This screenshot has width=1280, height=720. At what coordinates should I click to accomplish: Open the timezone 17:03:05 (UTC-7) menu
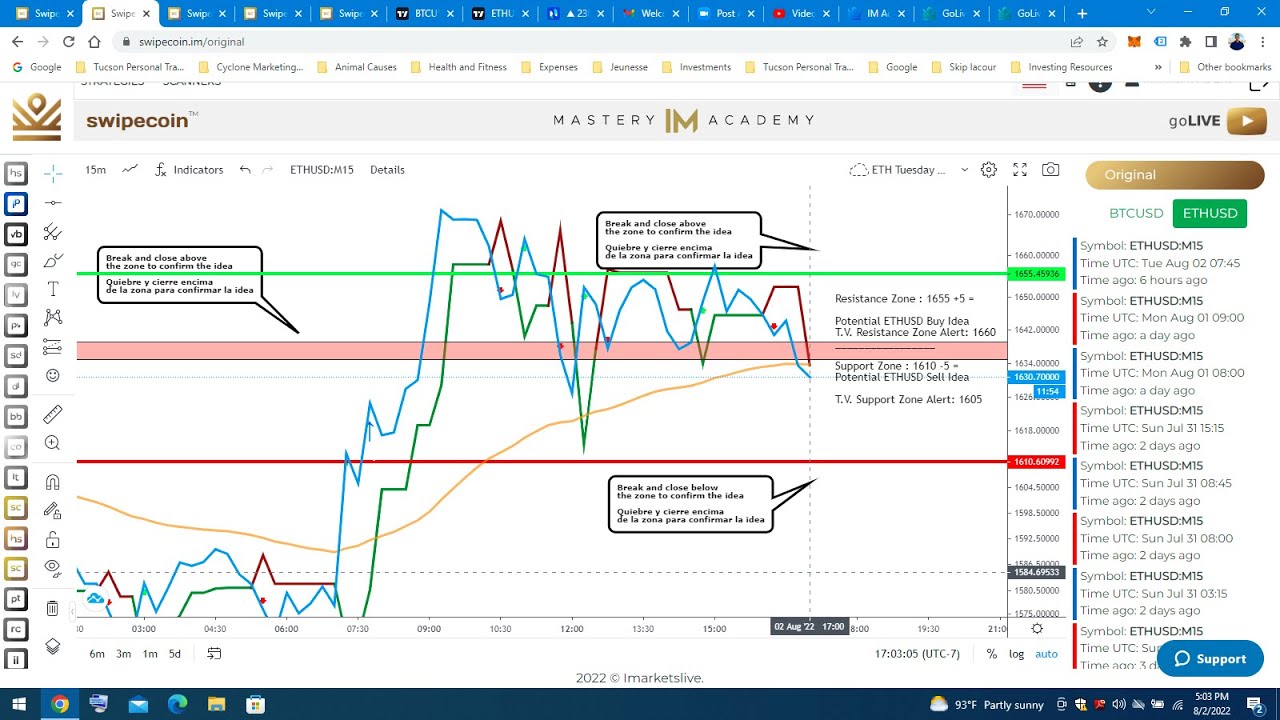pyautogui.click(x=917, y=654)
